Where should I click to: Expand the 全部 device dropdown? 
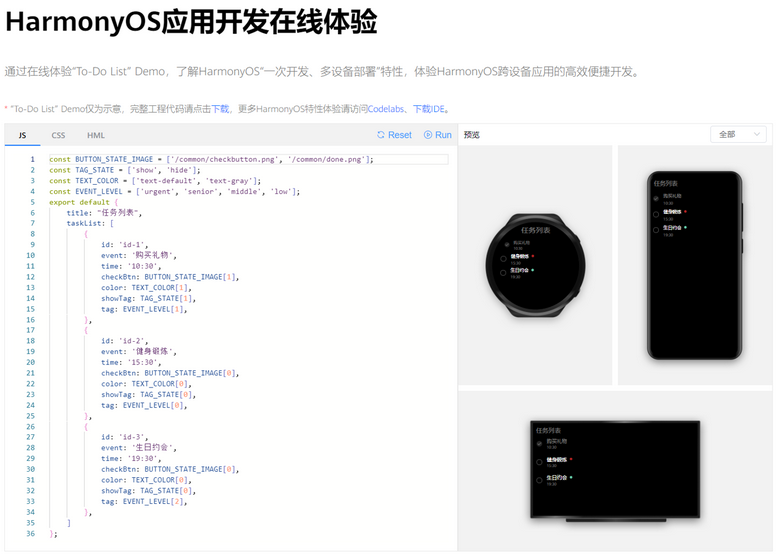(738, 134)
